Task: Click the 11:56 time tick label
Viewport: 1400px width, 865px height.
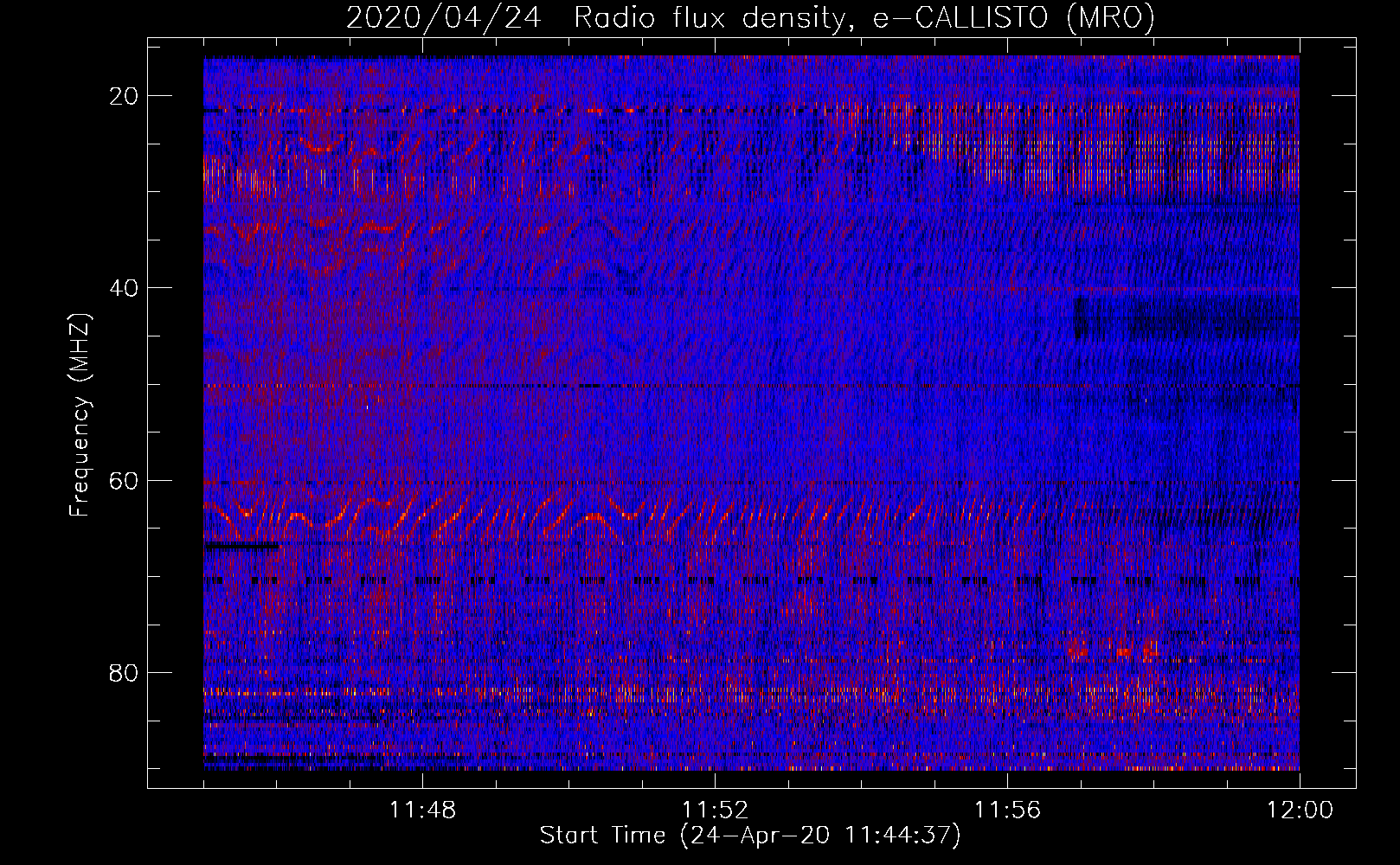Action: tap(1007, 811)
